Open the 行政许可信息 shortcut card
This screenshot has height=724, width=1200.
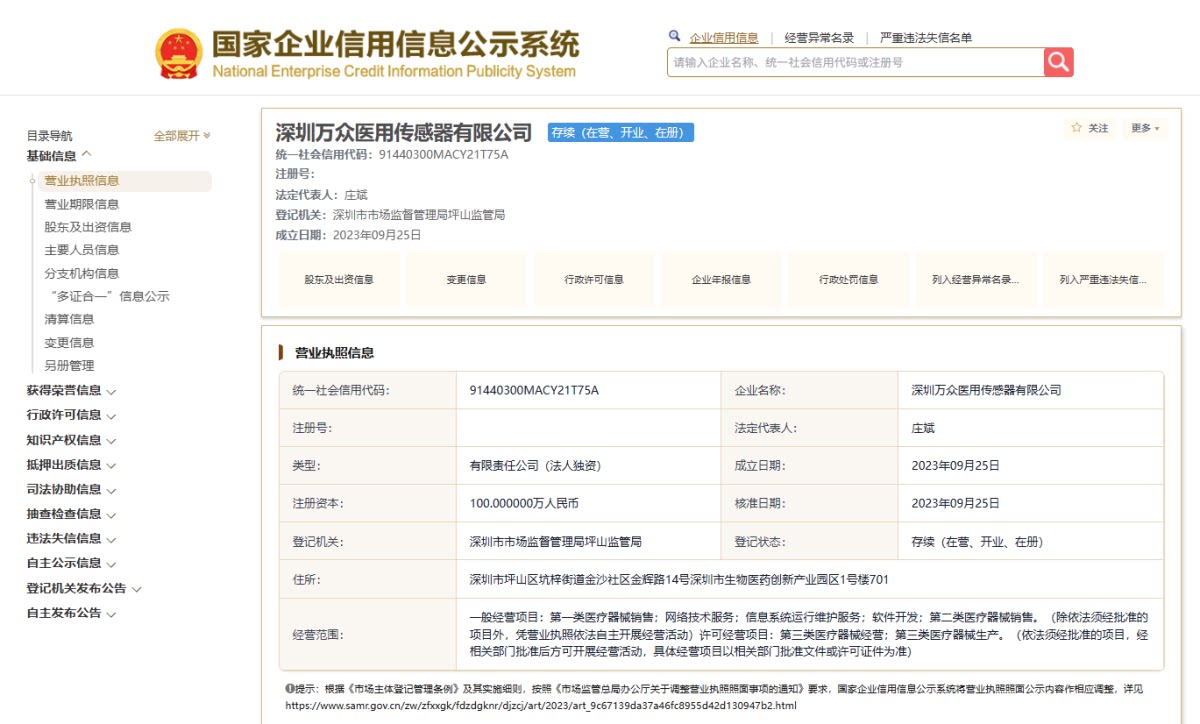coord(593,279)
